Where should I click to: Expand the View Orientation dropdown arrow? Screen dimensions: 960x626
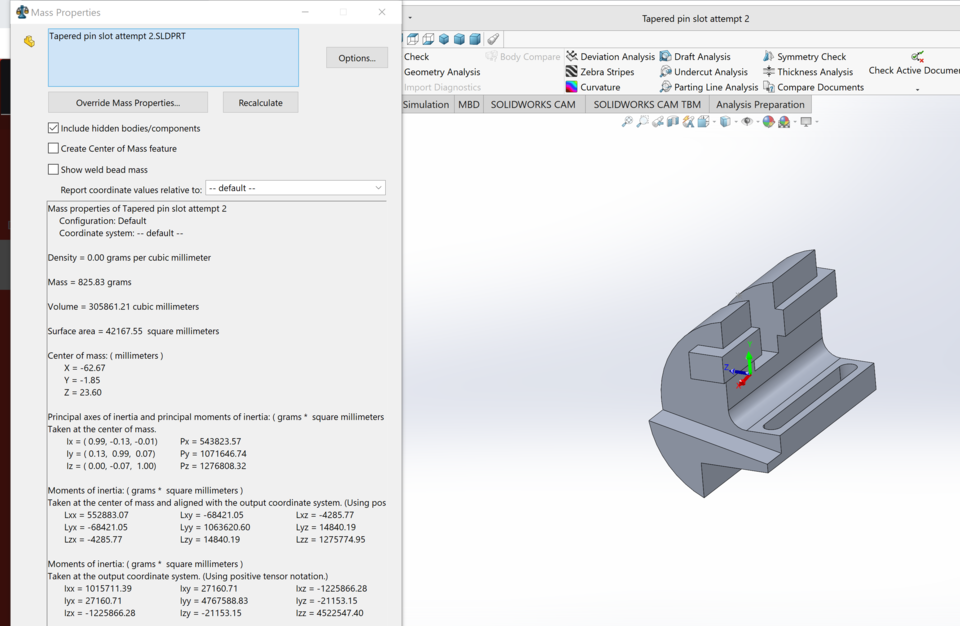713,121
